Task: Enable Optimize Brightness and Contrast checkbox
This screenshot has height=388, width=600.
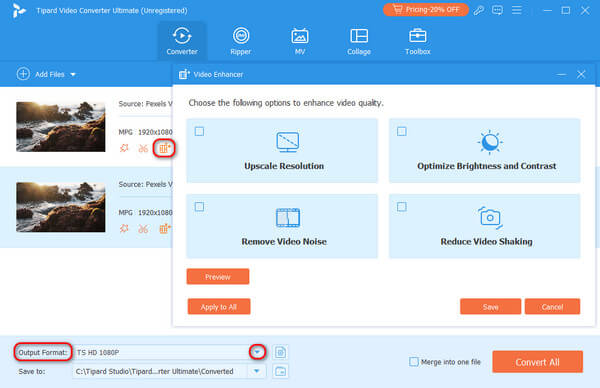Action: click(402, 132)
